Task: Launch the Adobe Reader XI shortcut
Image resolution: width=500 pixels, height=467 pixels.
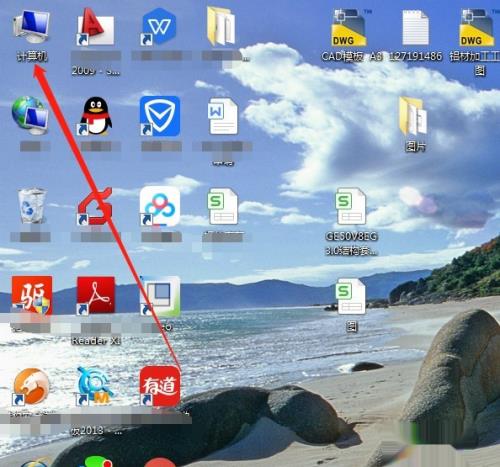Action: point(96,295)
